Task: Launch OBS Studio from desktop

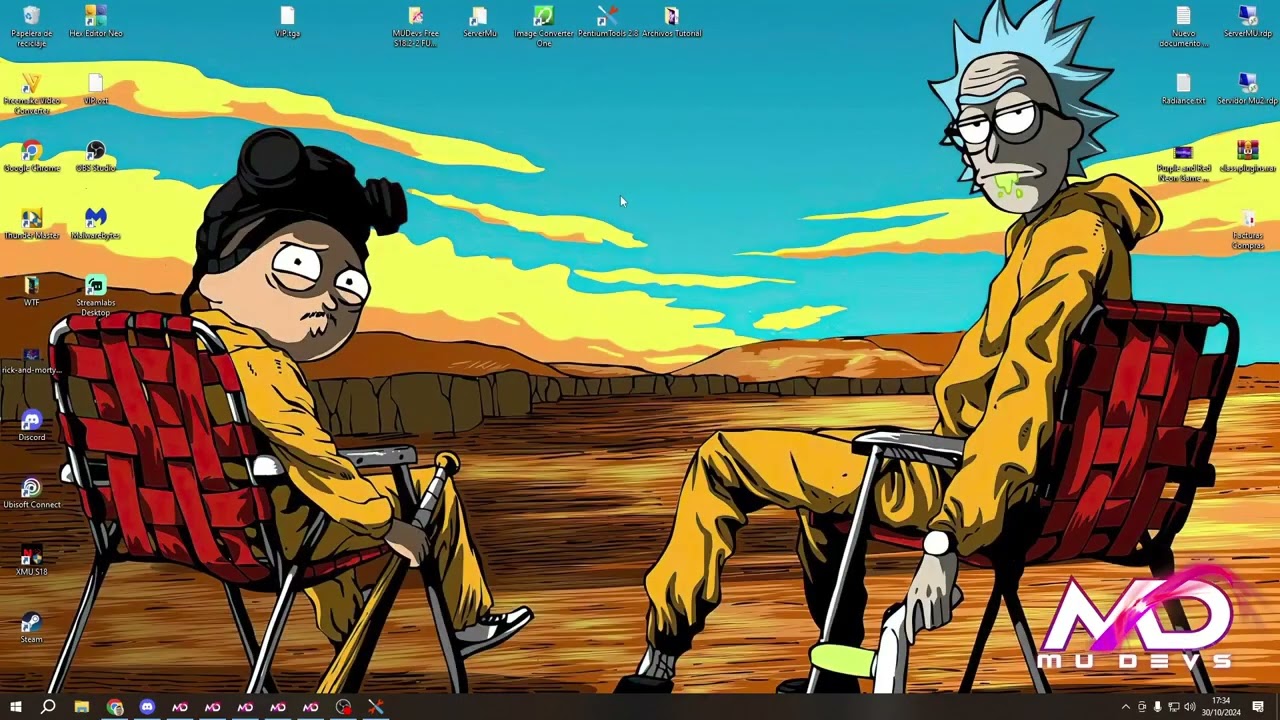Action: click(96, 156)
